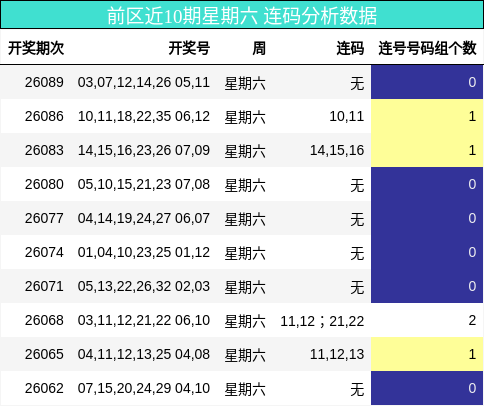484x406 pixels.
Task: Click blue count cell 0 for 26062
Action: 427,388
